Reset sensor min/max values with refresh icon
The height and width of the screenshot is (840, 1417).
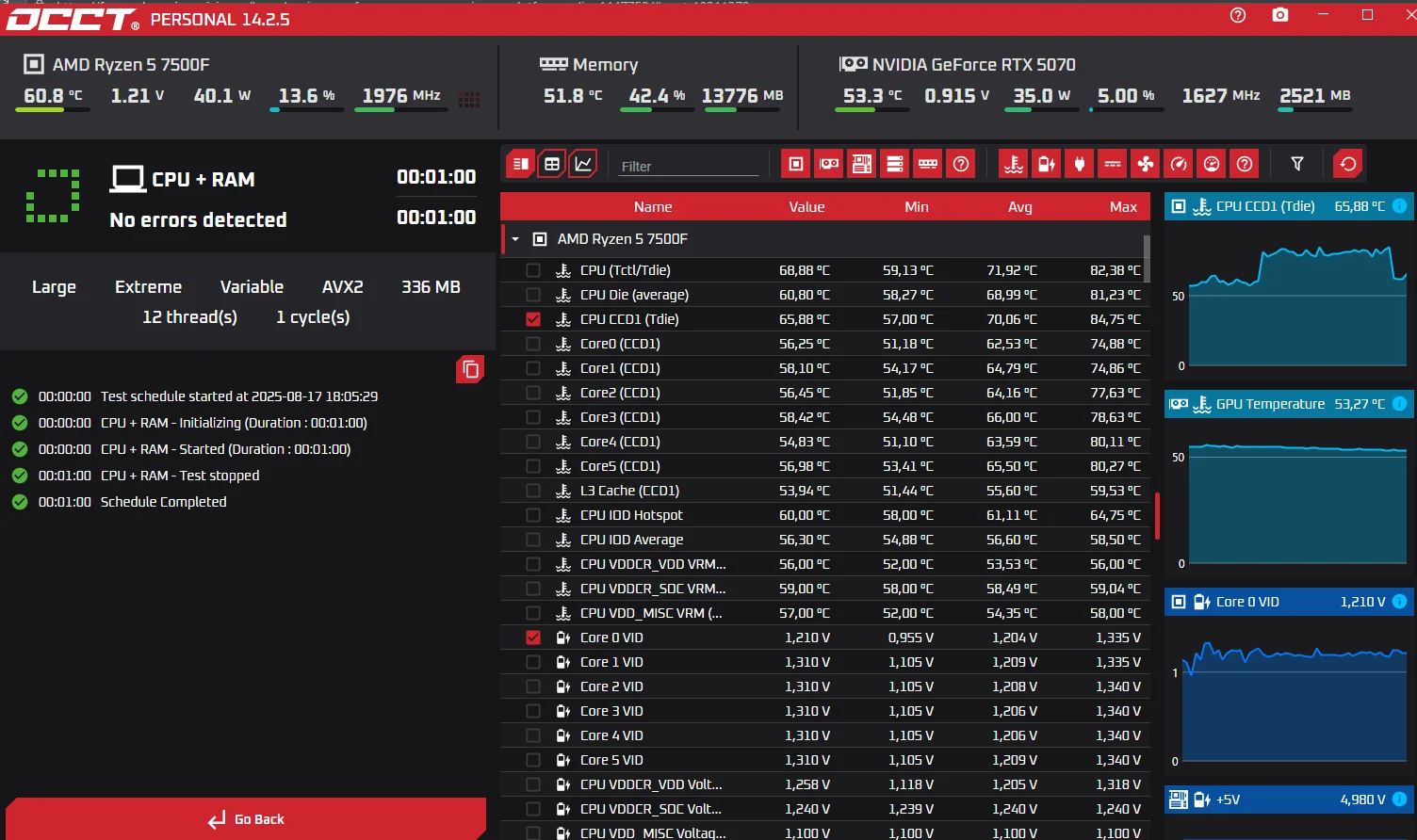coord(1348,164)
